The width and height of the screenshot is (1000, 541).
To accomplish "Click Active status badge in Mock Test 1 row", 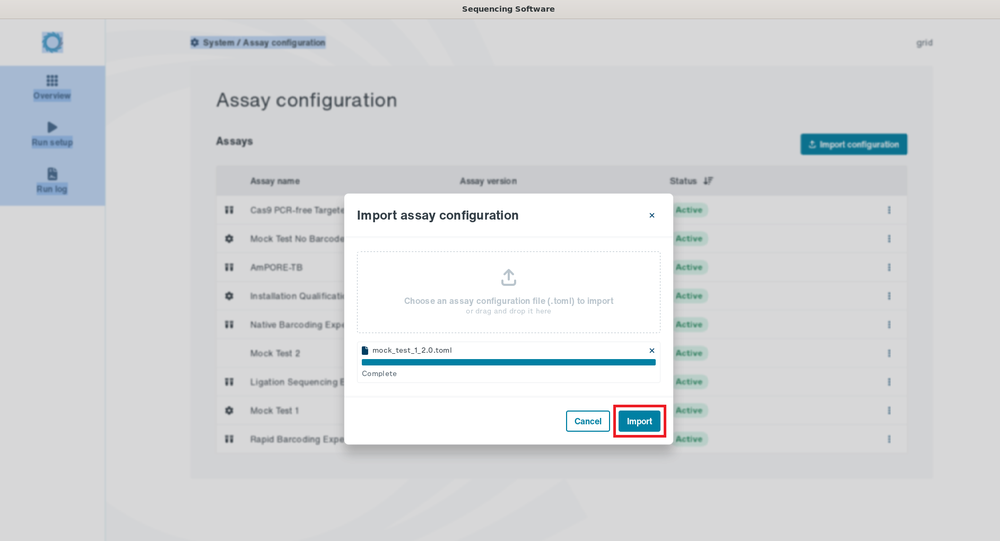I will (x=690, y=411).
